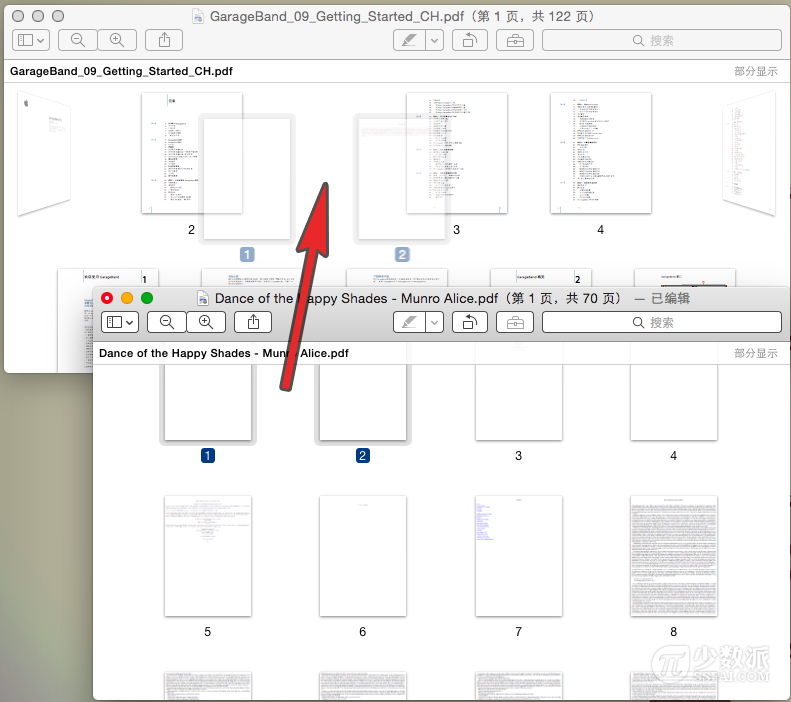This screenshot has width=791, height=702.
Task: Share the GarageBand PDF document
Action: 164,40
